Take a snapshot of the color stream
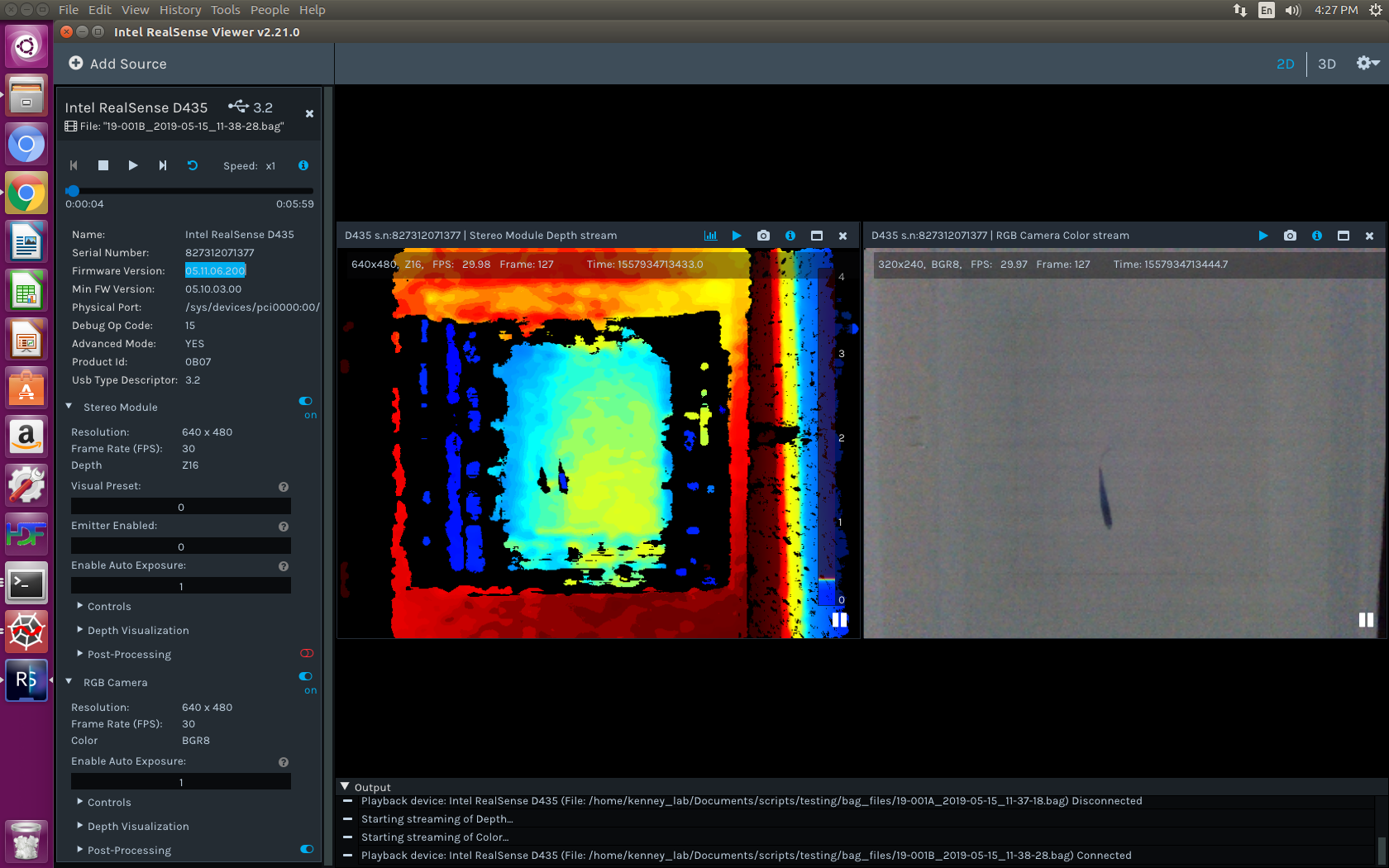 [1290, 236]
